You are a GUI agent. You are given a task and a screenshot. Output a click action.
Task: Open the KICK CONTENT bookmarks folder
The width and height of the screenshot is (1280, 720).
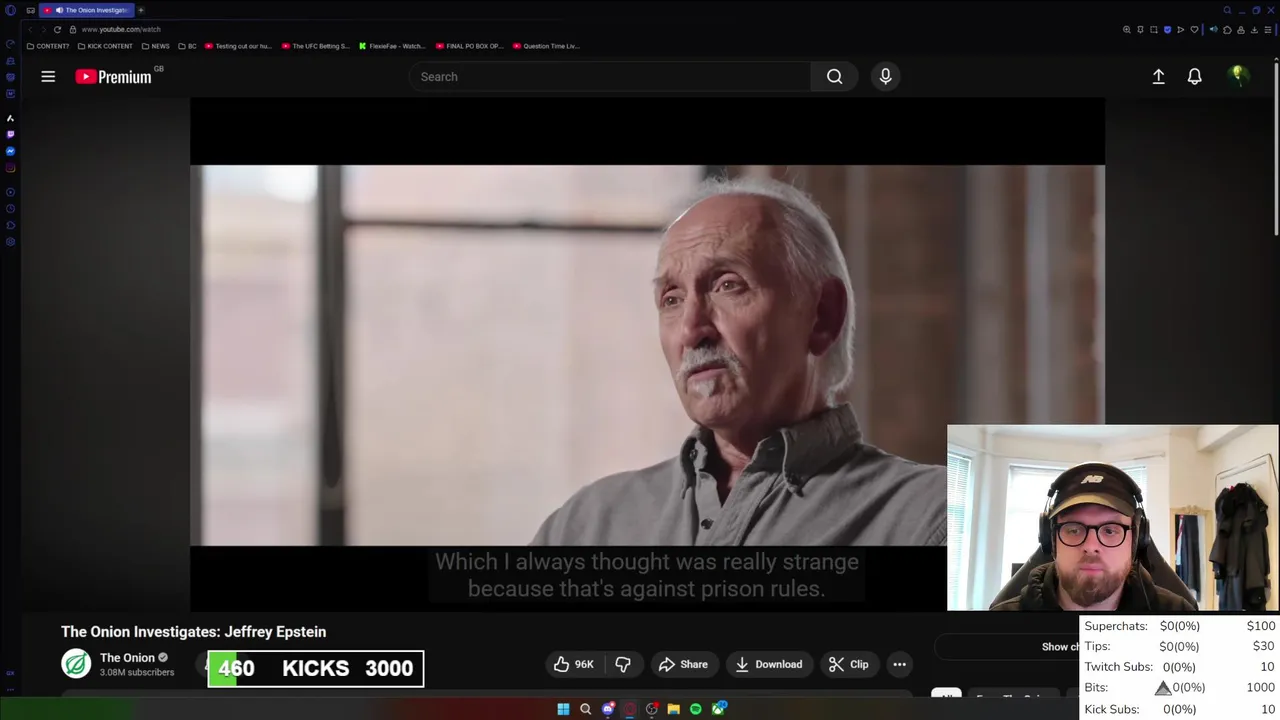pyautogui.click(x=105, y=46)
